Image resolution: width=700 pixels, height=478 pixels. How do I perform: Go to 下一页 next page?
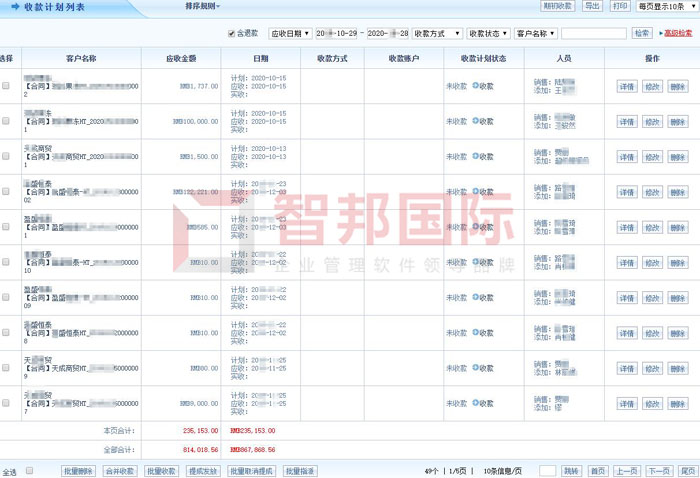coord(657,470)
